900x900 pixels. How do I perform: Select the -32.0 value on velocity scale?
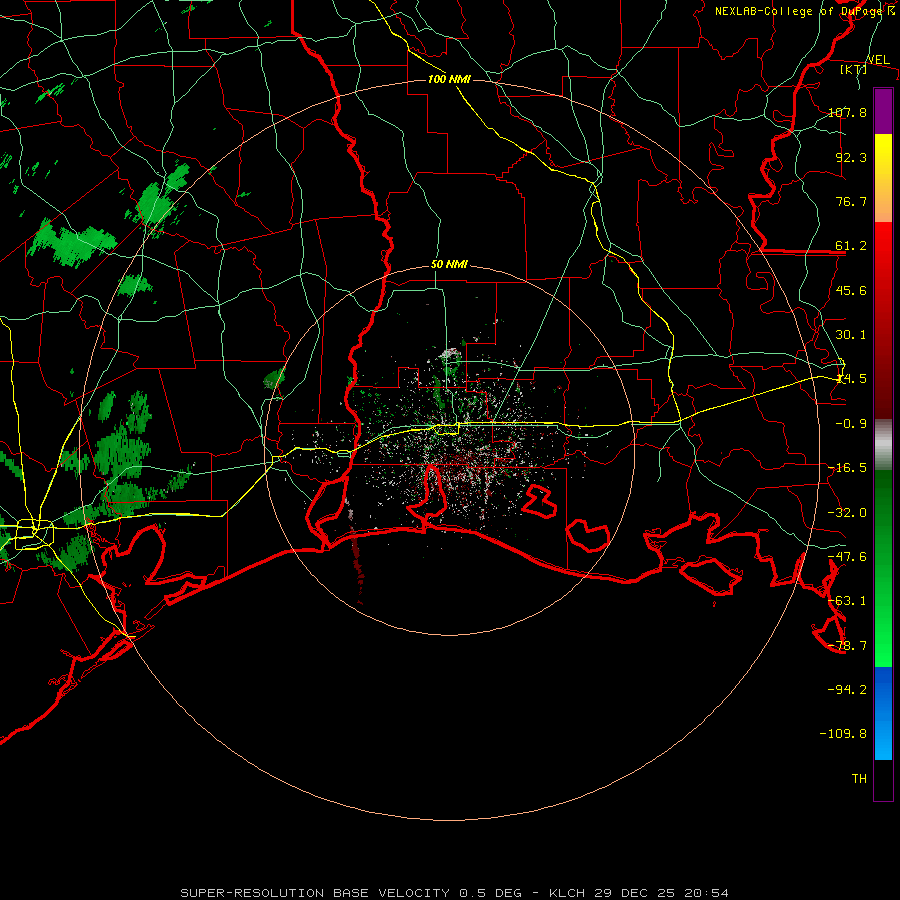847,513
